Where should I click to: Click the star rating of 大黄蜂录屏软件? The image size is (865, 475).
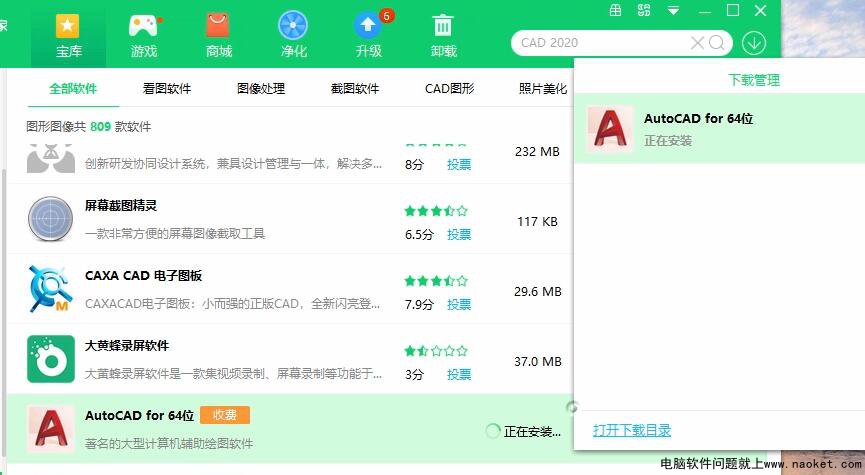point(436,351)
